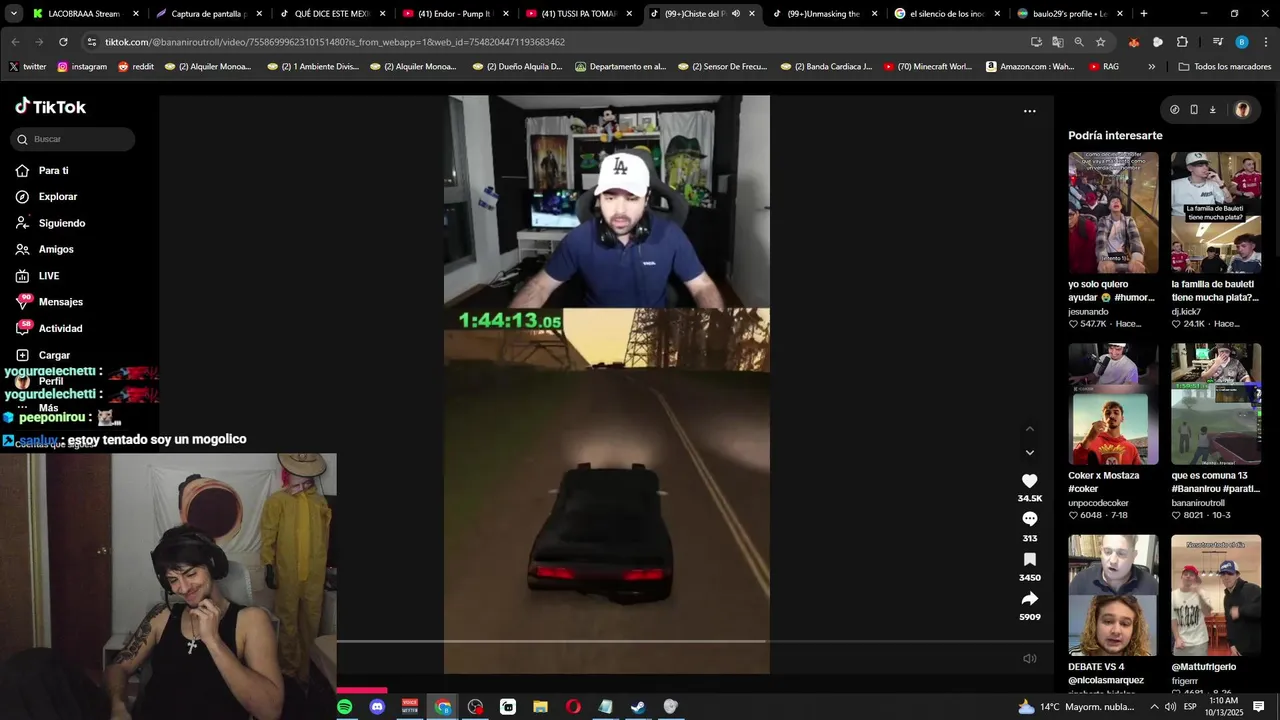The image size is (1280, 720).
Task: Open the Amigos section
Action: click(46, 249)
